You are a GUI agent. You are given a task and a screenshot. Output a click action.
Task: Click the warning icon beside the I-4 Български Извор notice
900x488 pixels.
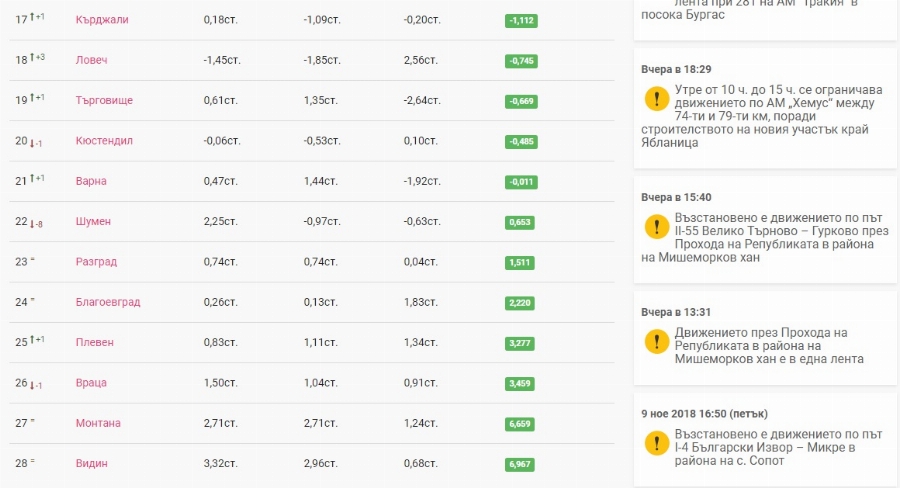tap(655, 443)
